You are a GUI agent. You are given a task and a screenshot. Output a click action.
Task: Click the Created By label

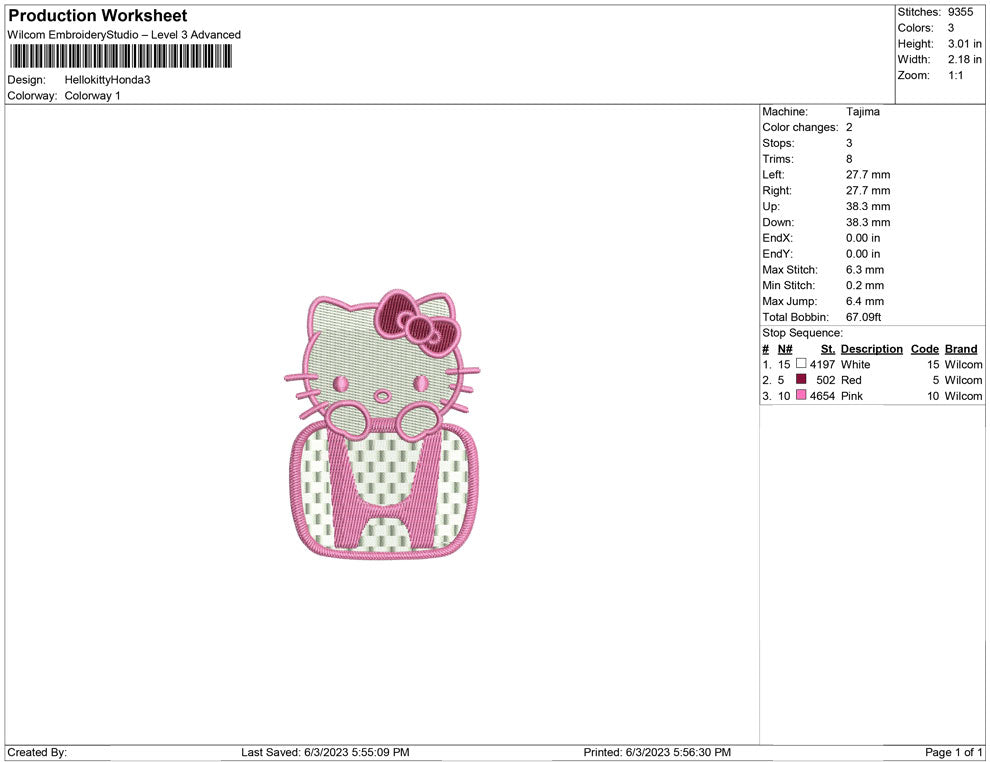37,753
